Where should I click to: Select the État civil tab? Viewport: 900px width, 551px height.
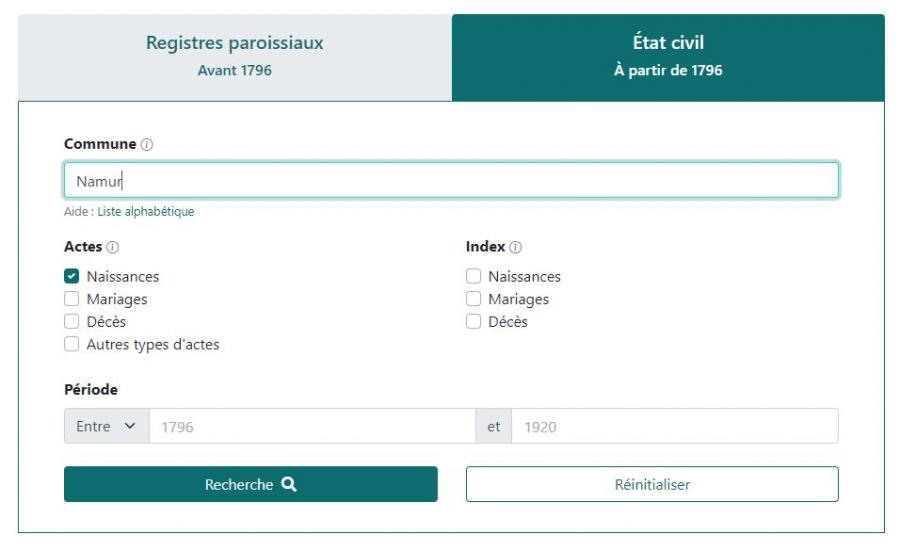(668, 57)
